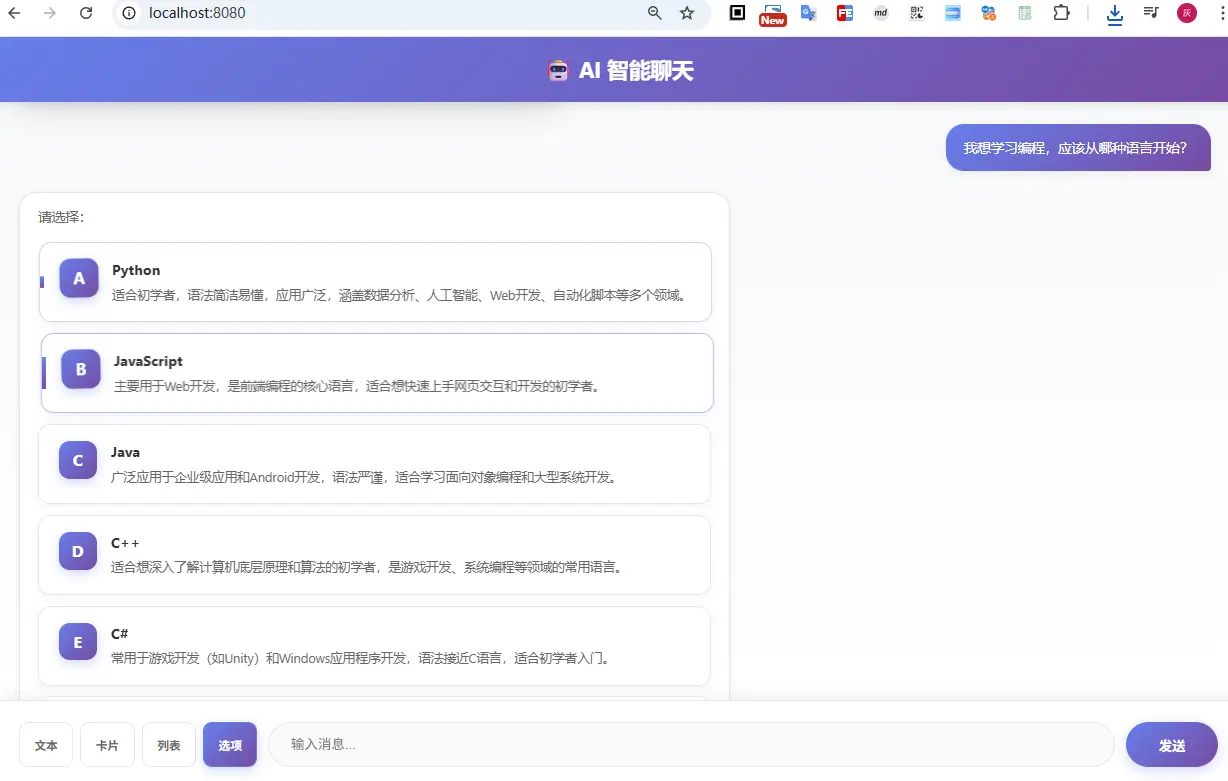
Task: Click the page reload icon
Action: pyautogui.click(x=86, y=13)
